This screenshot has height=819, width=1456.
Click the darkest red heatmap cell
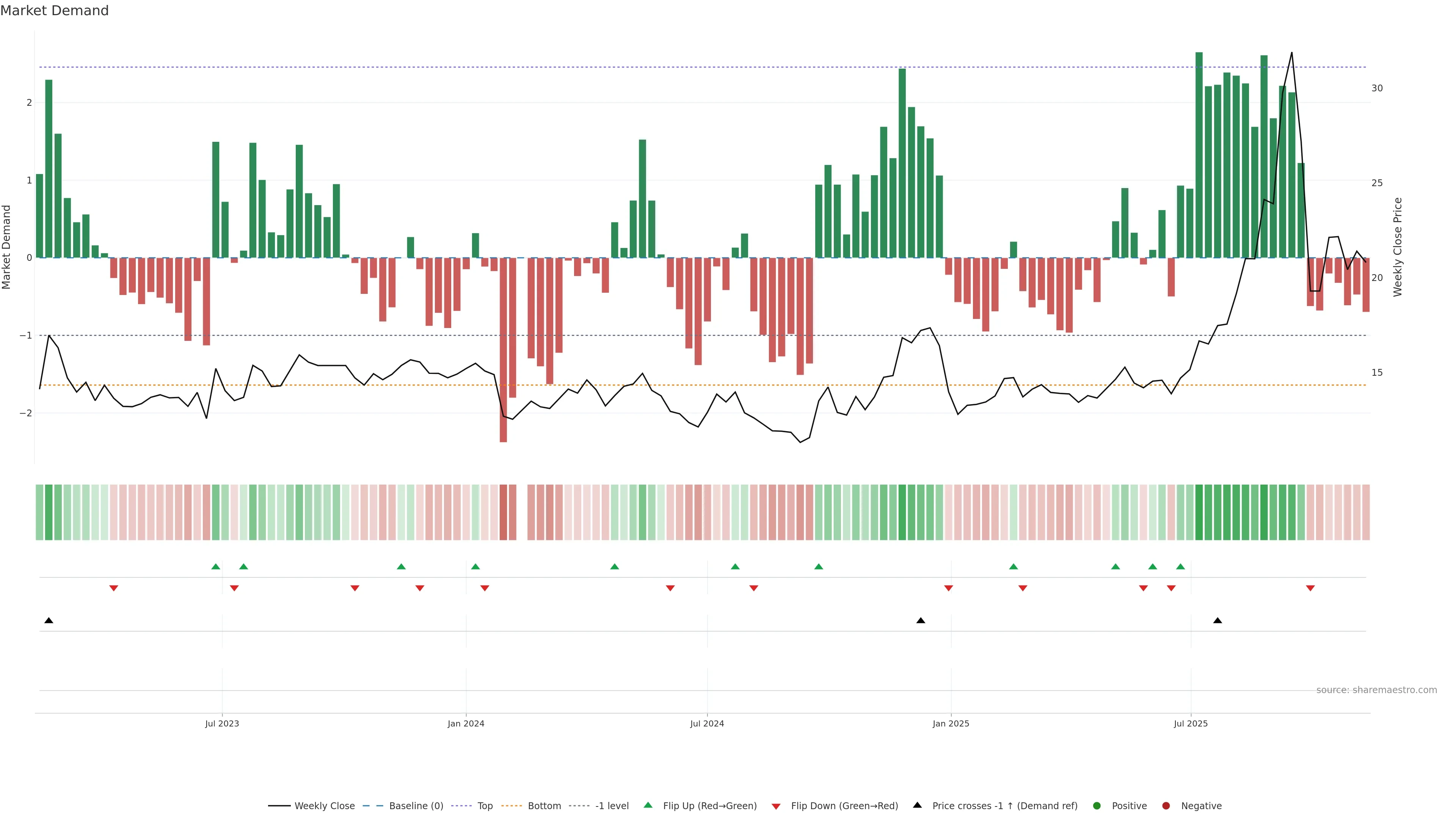pyautogui.click(x=503, y=512)
